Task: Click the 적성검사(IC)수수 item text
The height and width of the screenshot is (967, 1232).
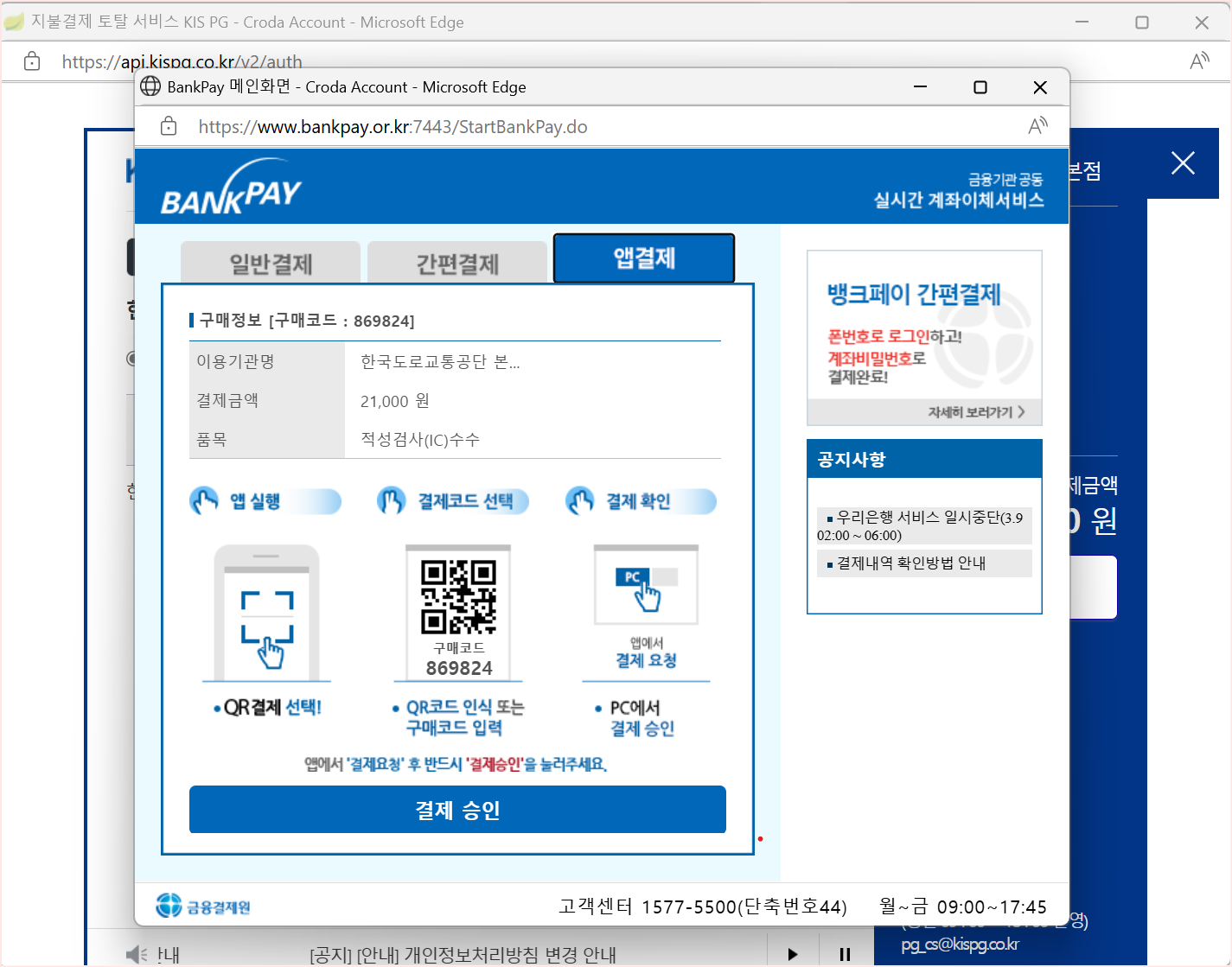Action: 420,439
